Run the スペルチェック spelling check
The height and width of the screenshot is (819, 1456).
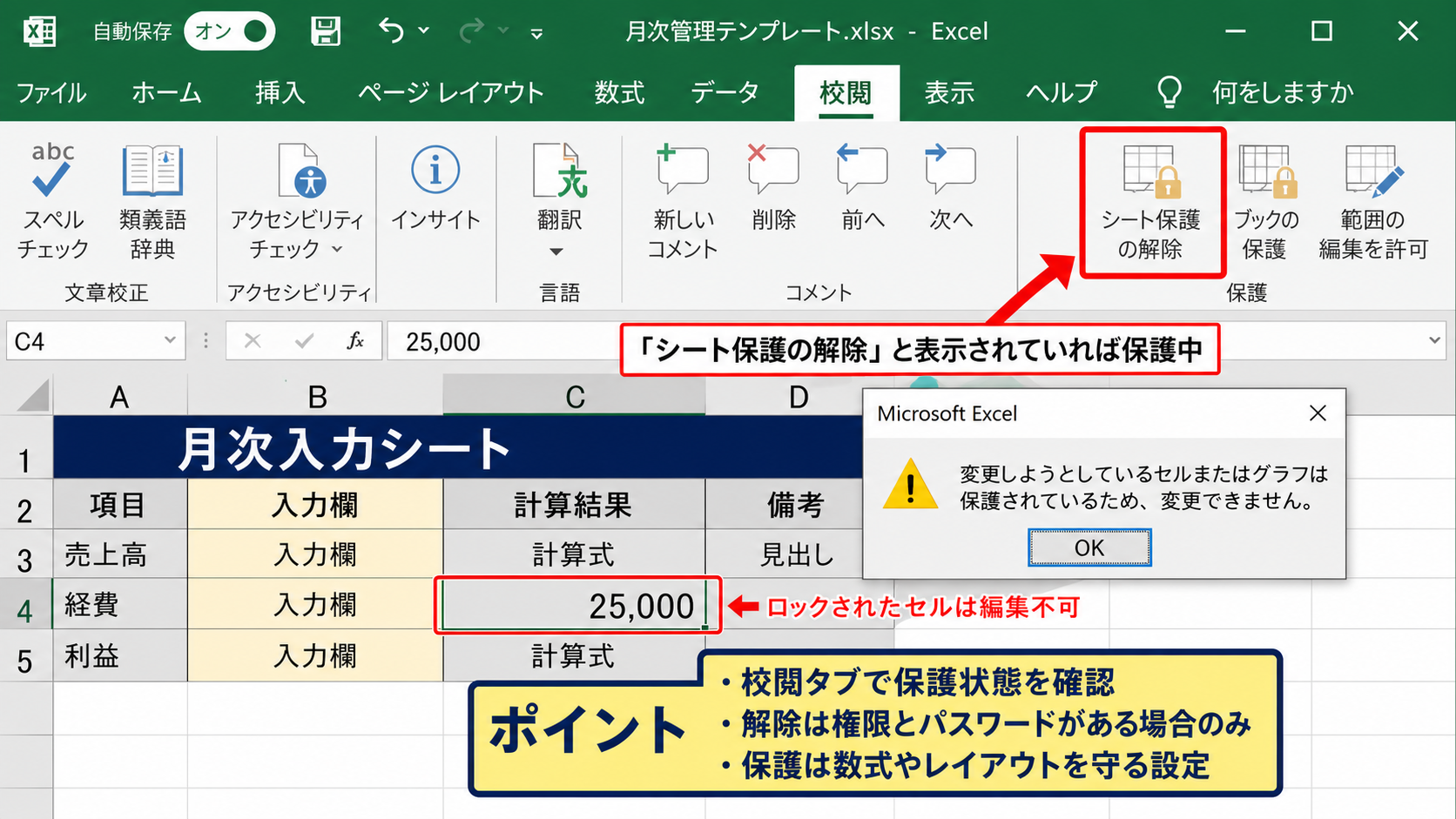[52, 201]
